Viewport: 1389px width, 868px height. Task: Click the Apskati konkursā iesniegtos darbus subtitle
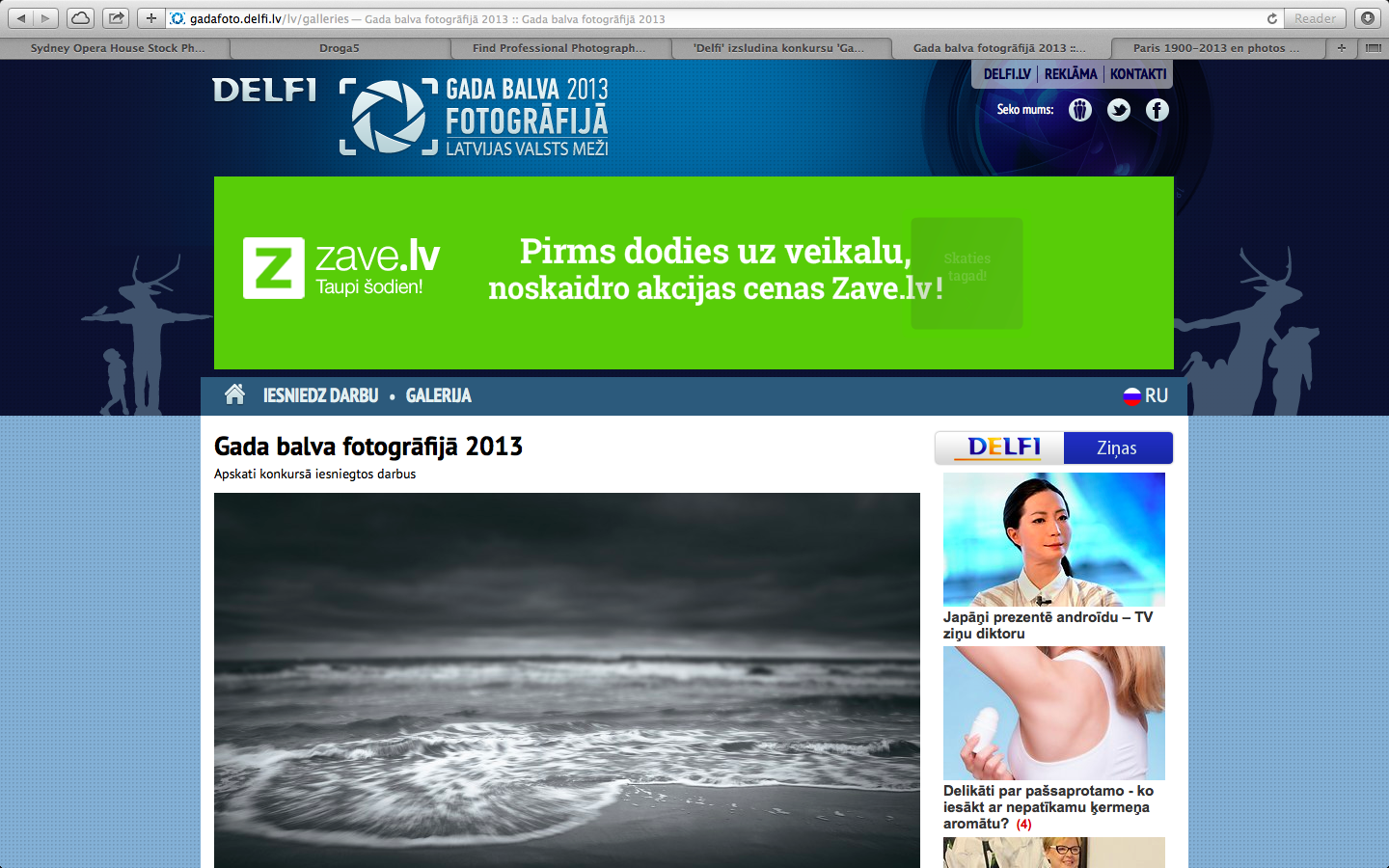click(x=314, y=475)
